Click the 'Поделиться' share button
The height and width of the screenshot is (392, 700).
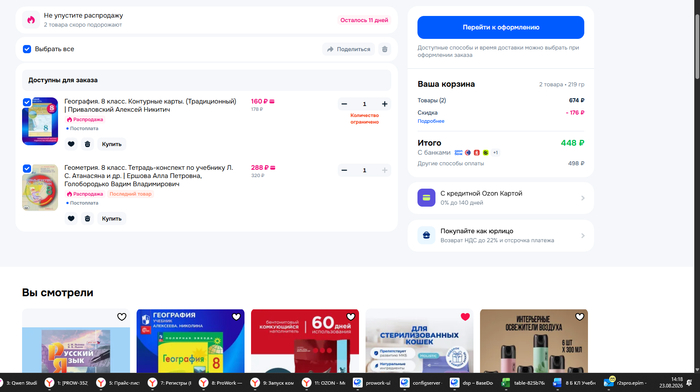click(x=348, y=49)
